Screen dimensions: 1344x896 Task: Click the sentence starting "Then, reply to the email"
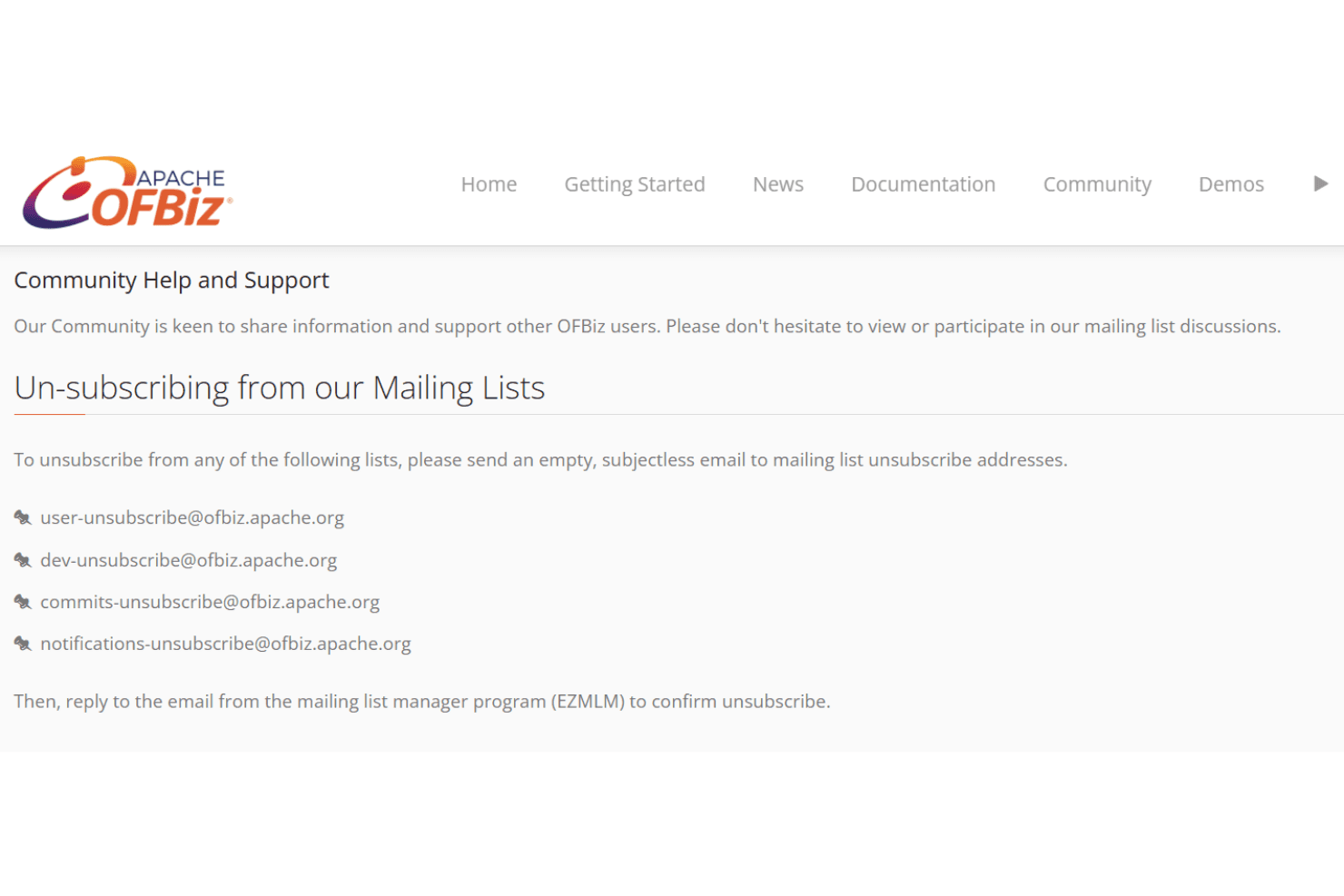(x=422, y=702)
